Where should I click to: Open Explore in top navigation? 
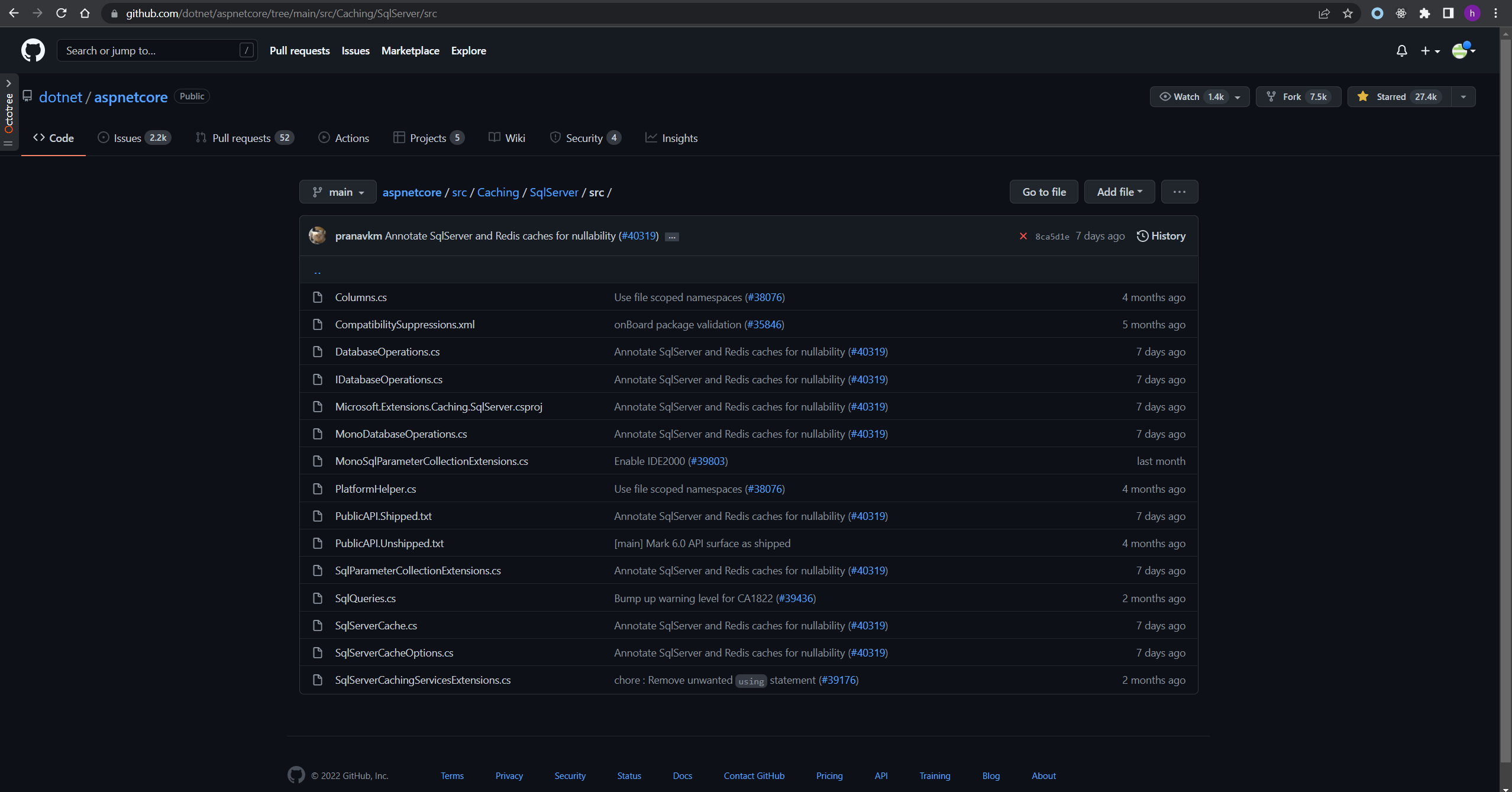(469, 51)
